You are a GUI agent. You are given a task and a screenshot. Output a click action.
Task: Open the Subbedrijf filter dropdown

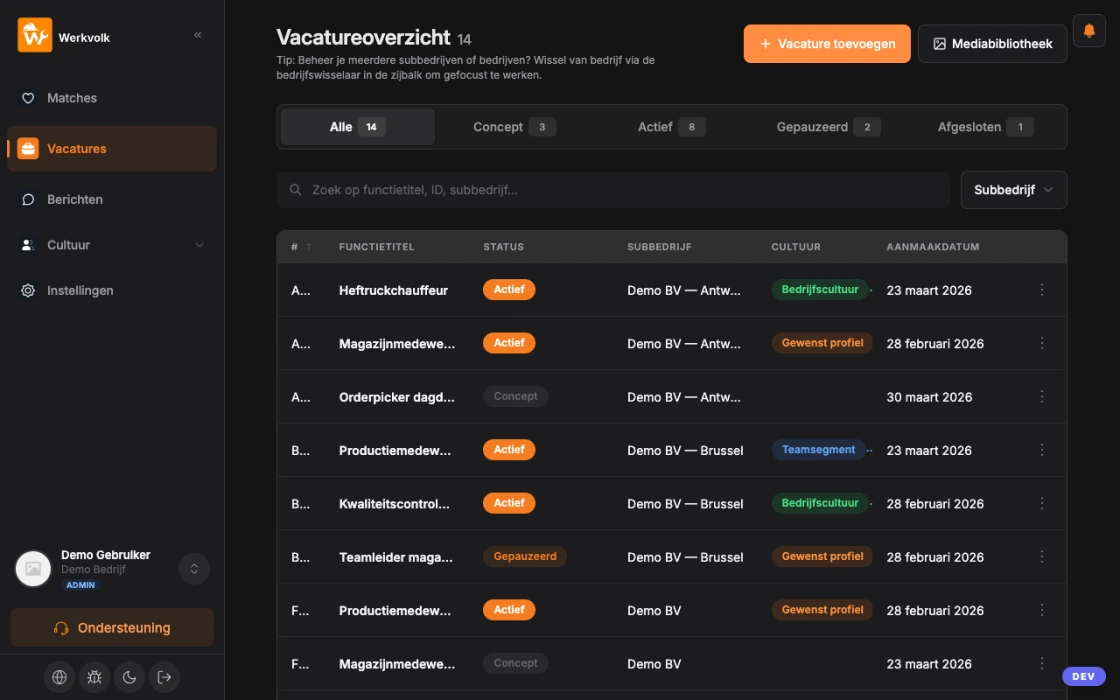click(x=1013, y=189)
